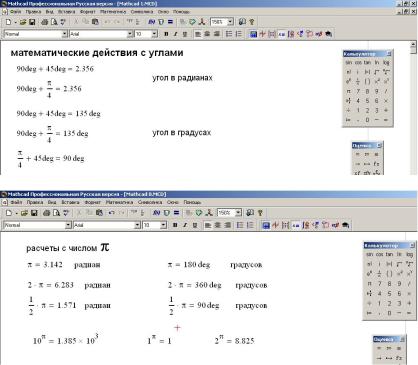The height and width of the screenshot is (365, 418).
Task: Open Normal style dropdown in lower window
Action: click(x=68, y=225)
